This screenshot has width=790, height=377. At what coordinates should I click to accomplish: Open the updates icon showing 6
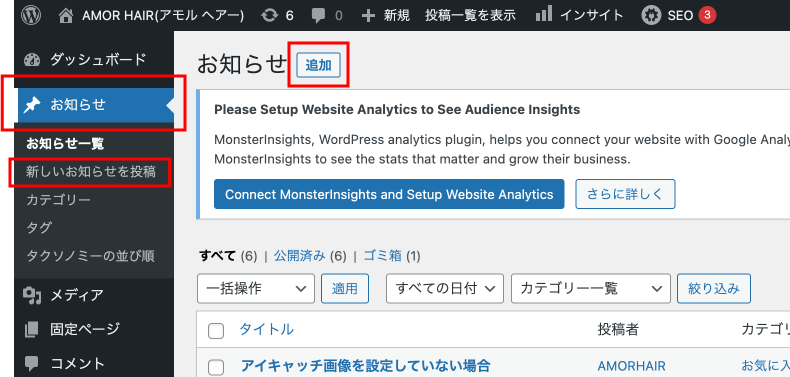[270, 16]
